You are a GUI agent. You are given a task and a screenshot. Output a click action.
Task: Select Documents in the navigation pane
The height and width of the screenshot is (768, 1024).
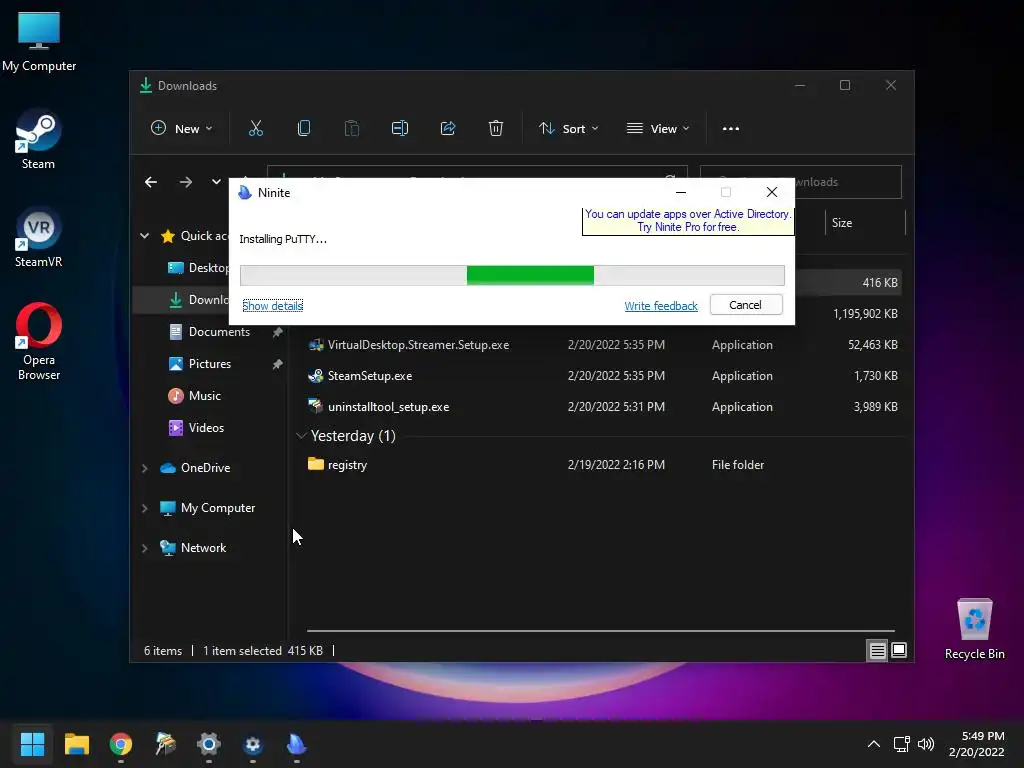pyautogui.click(x=219, y=332)
